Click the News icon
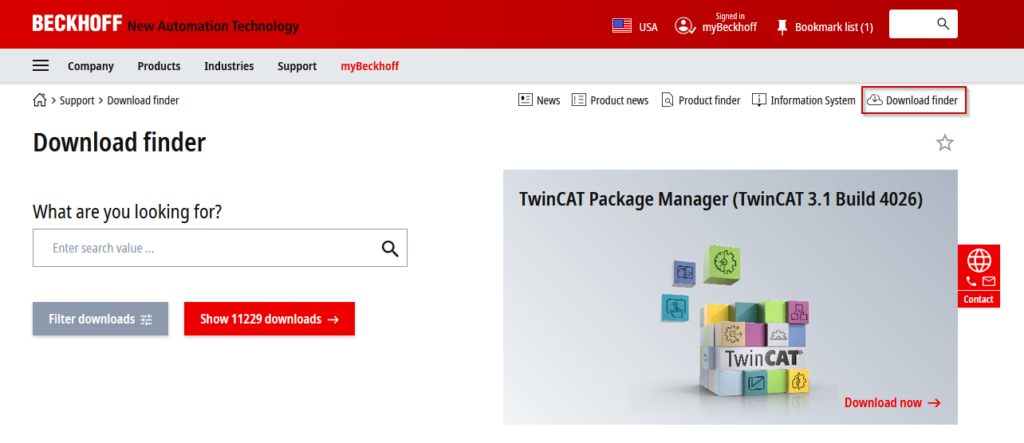This screenshot has width=1024, height=443. coord(525,100)
